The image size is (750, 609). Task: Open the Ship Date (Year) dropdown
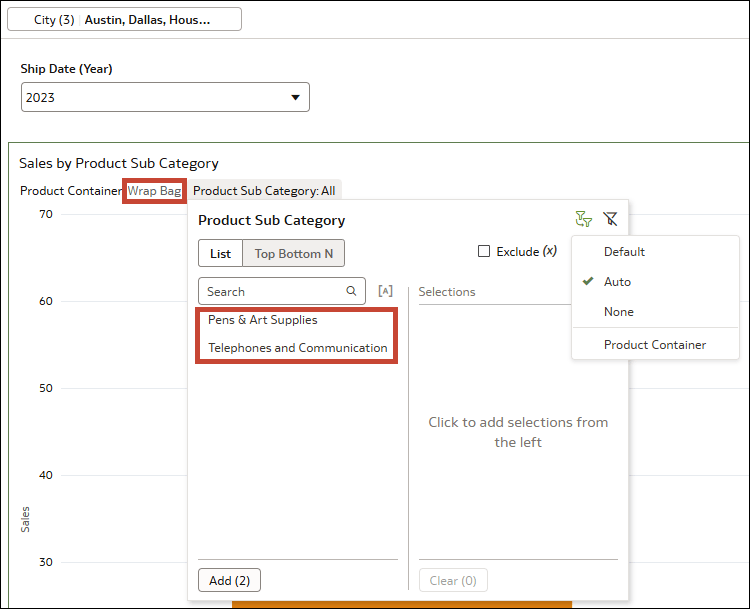pyautogui.click(x=165, y=97)
